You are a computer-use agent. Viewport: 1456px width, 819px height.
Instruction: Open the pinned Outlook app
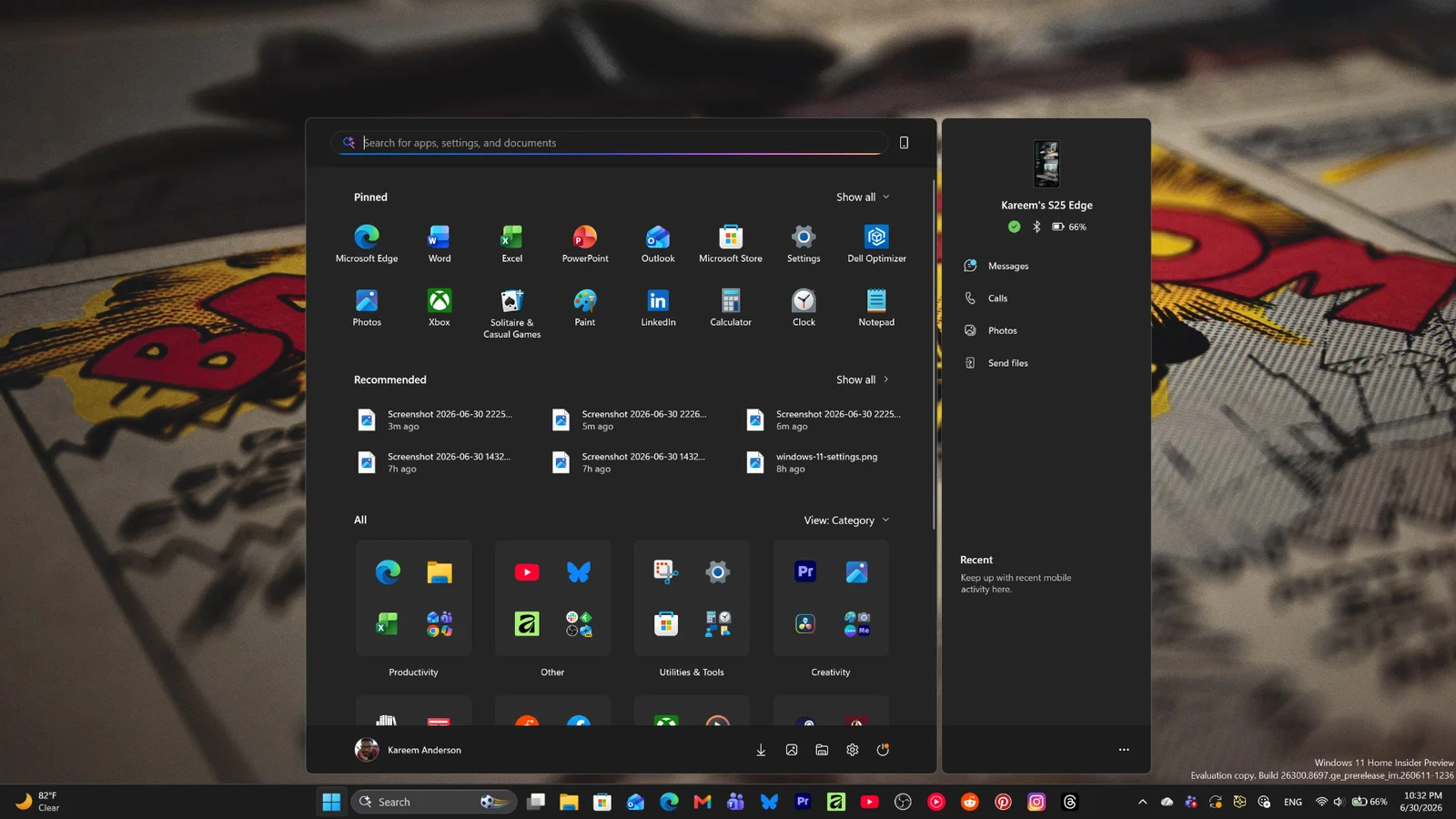pos(658,244)
